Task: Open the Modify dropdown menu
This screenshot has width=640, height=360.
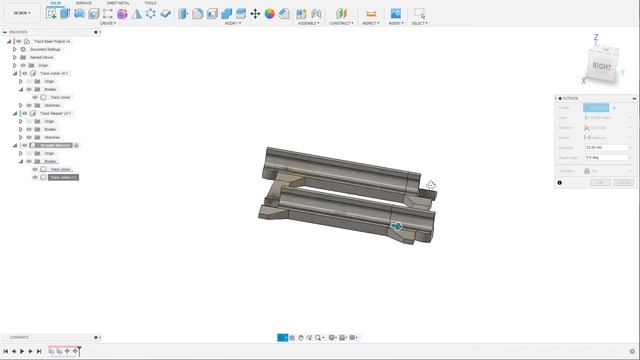Action: [233, 23]
